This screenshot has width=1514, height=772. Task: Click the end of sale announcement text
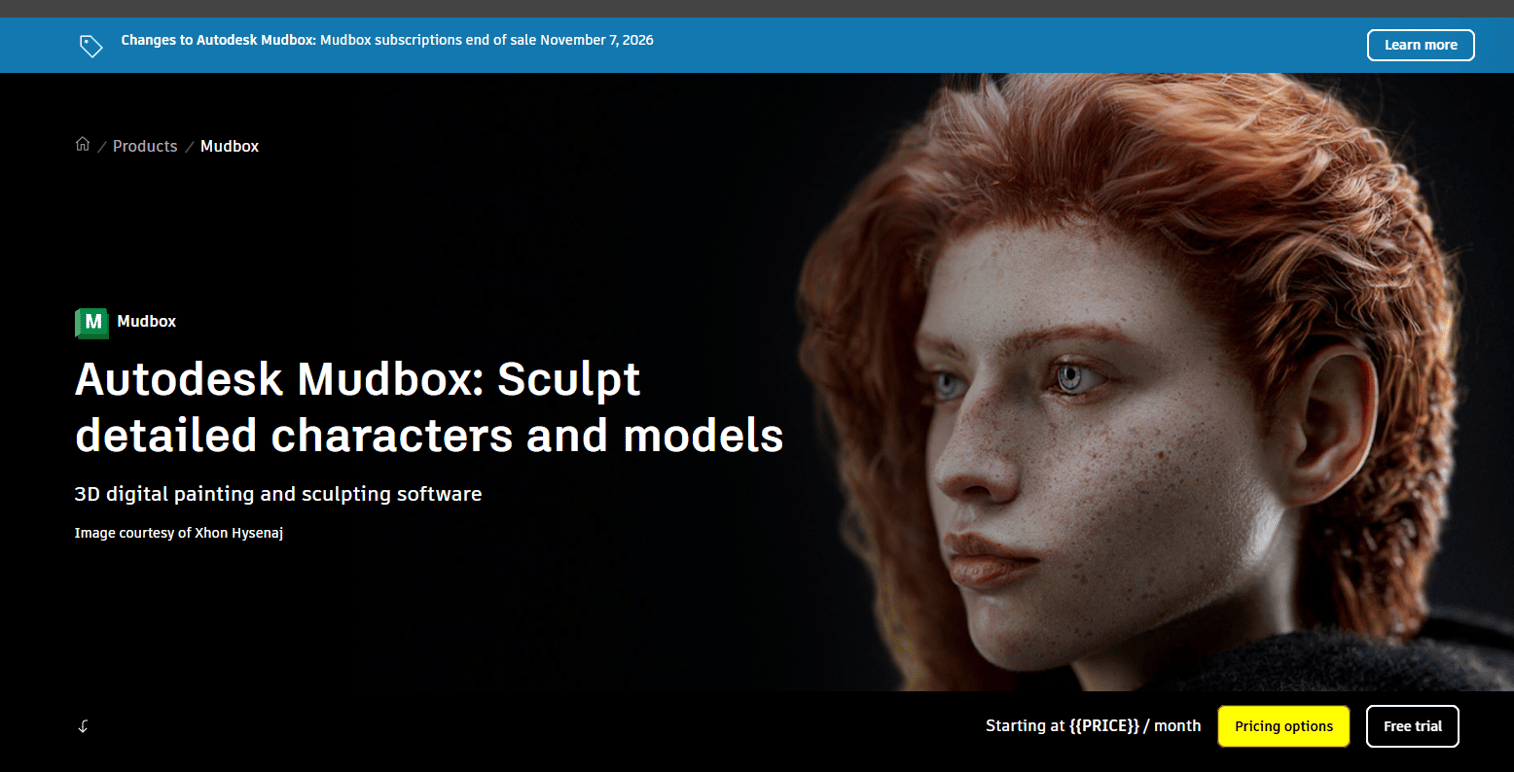tap(387, 41)
